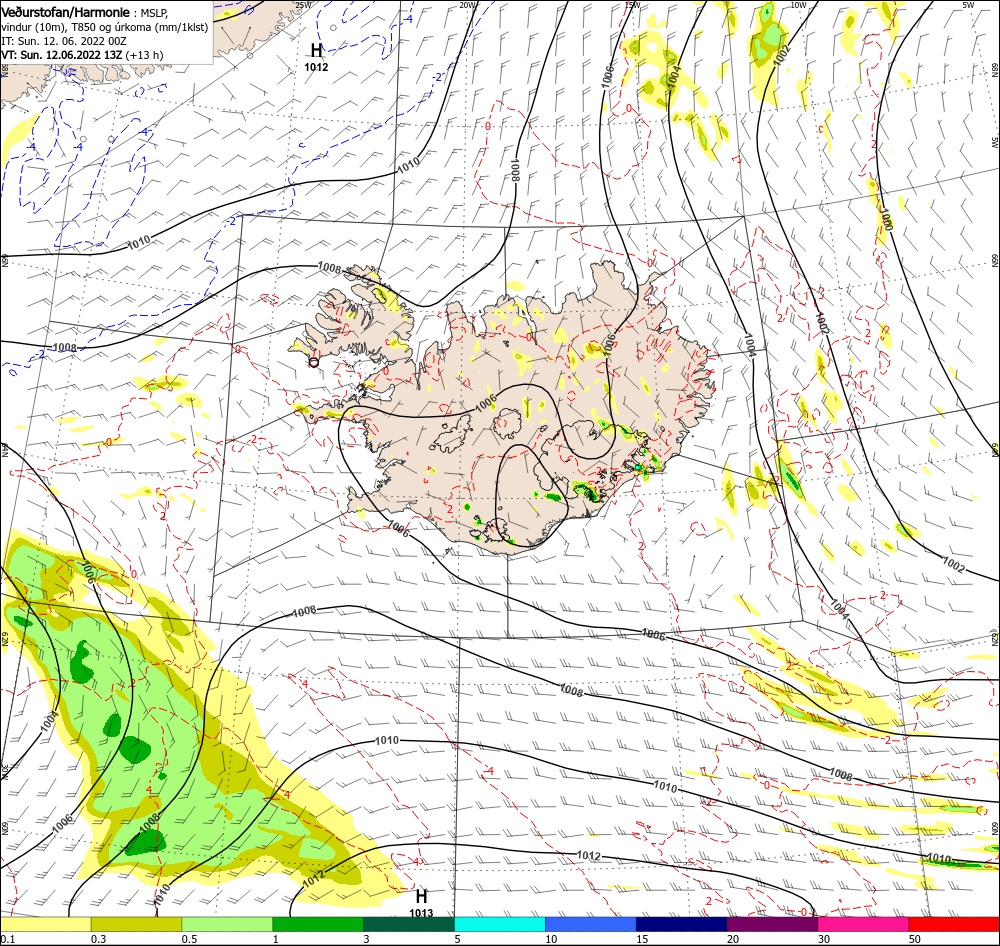Click the 'VT: Sun. 12.06.2022 13Z (+13 h)' line

(x=82, y=55)
